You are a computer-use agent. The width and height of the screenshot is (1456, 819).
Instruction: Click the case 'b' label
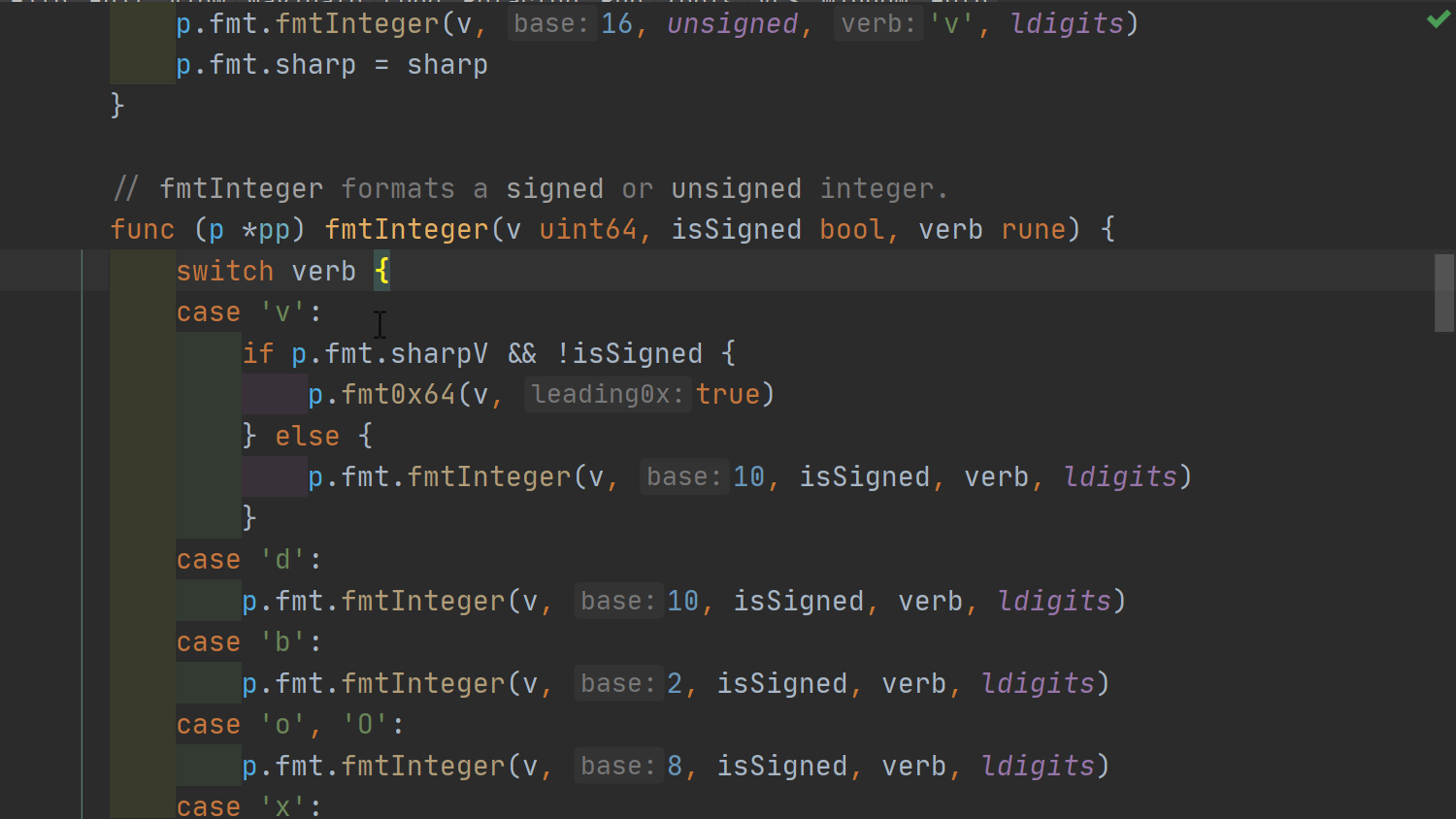[x=248, y=642]
